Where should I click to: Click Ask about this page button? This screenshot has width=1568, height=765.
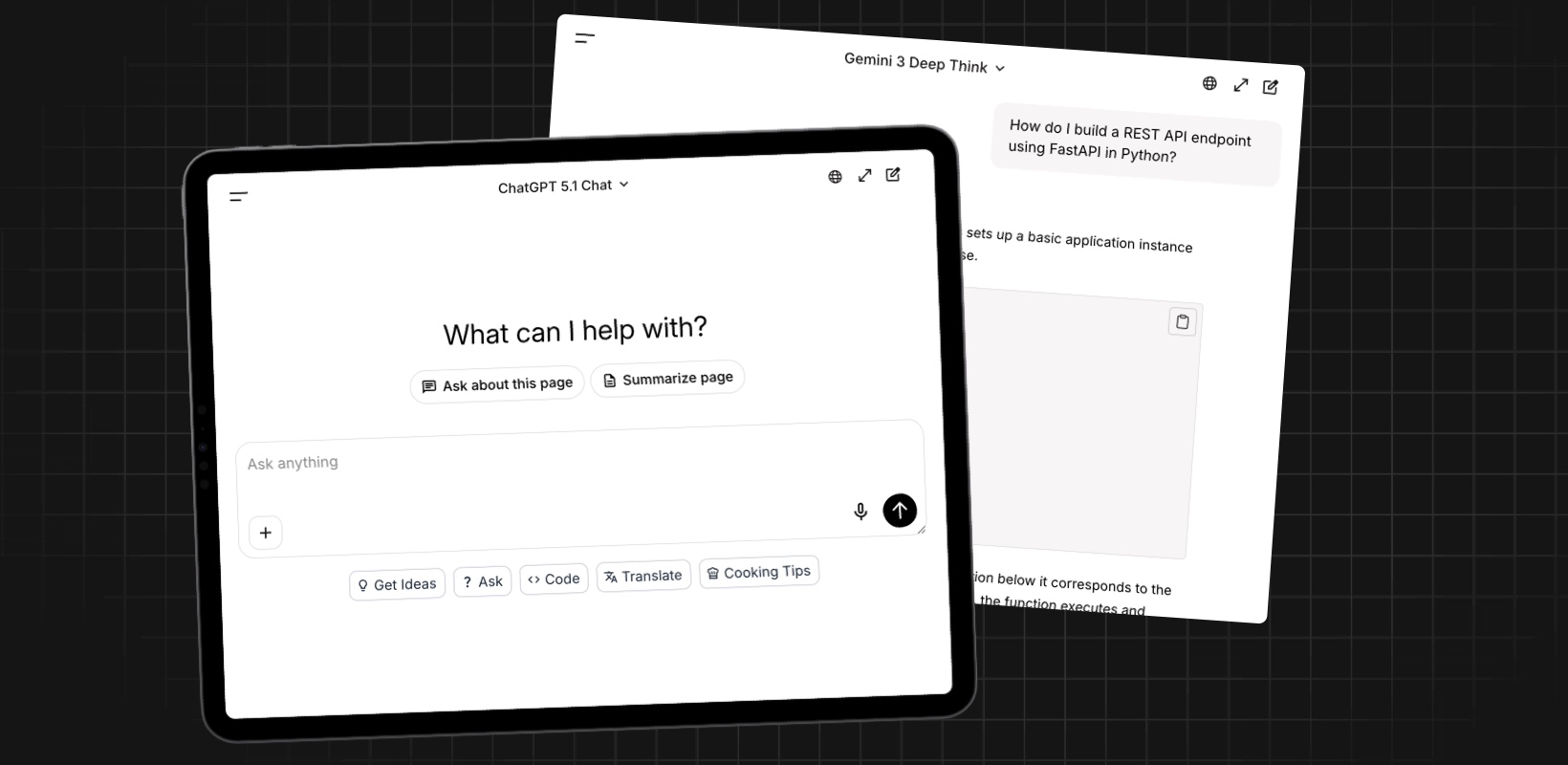coord(497,384)
